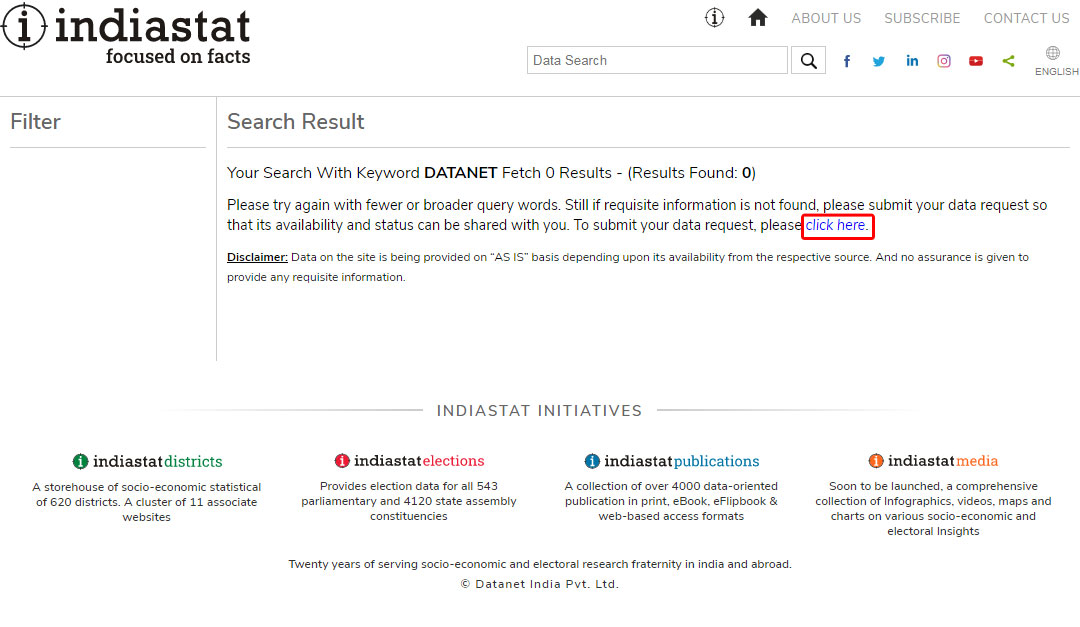
Task: Open indiastat districts initiative
Action: (147, 461)
